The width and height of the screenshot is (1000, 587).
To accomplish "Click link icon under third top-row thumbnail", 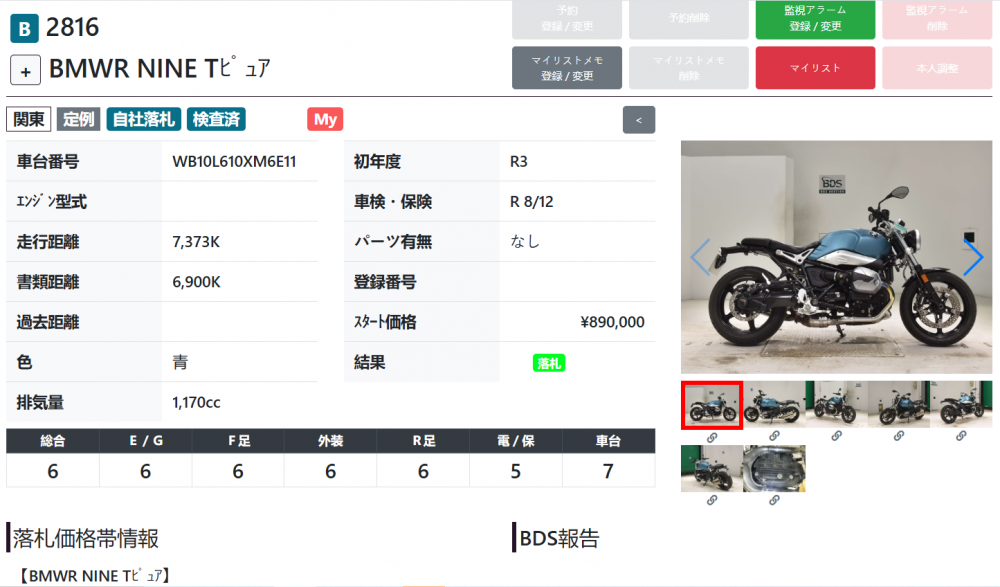I will (x=836, y=436).
